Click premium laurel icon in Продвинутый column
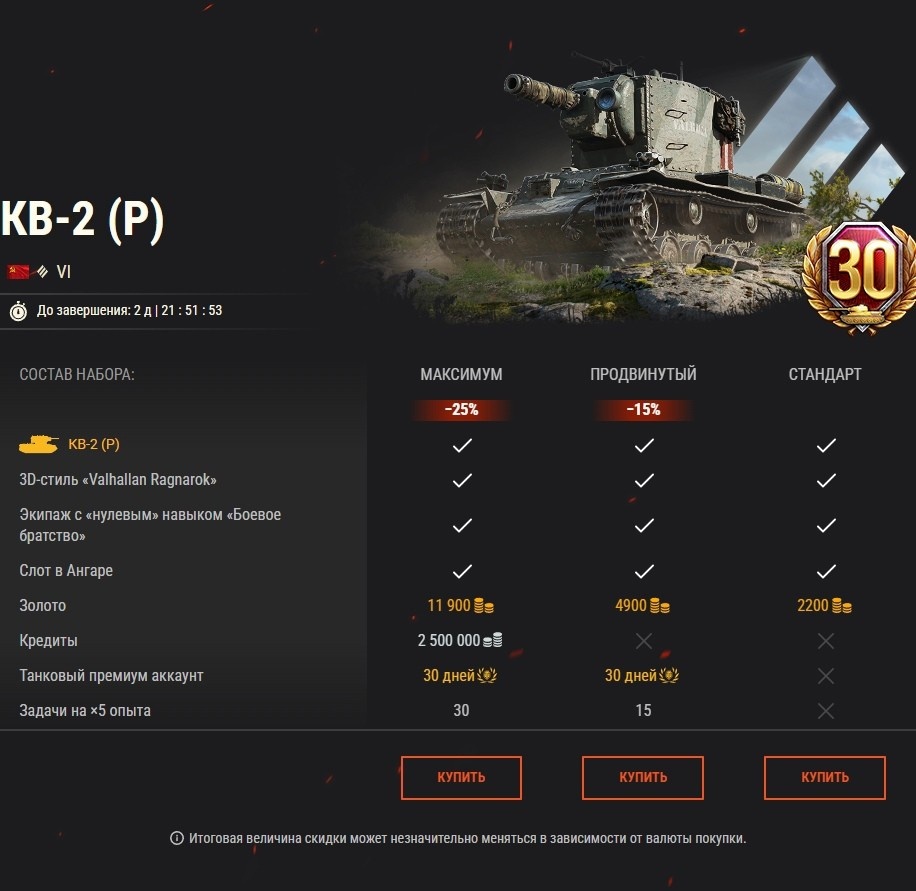Image resolution: width=916 pixels, height=891 pixels. (668, 675)
